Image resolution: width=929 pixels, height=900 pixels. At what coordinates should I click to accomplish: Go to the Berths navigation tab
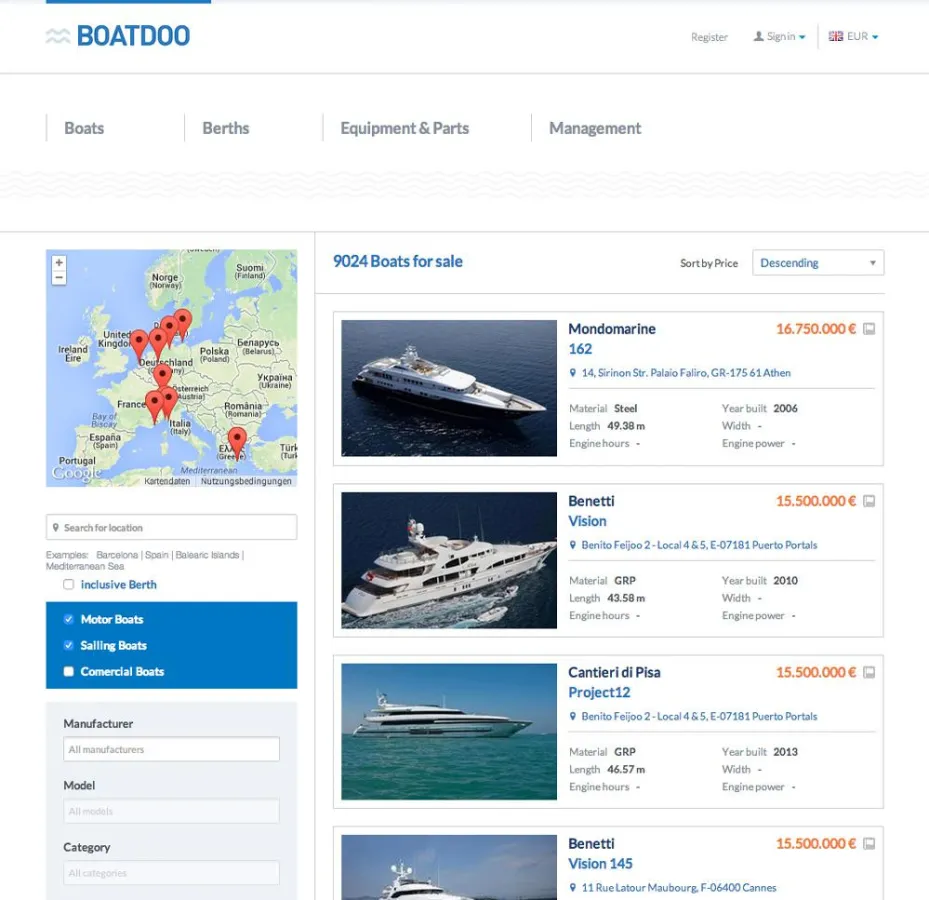tap(225, 128)
